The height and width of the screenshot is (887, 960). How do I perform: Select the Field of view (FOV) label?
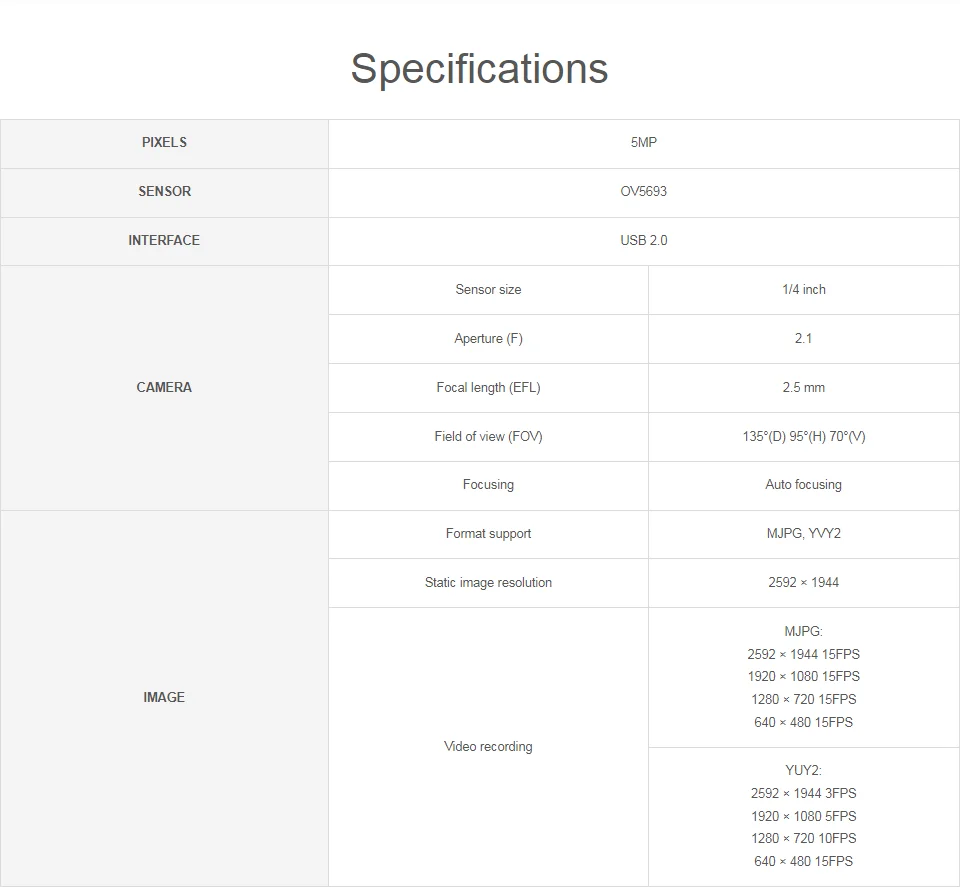(488, 436)
